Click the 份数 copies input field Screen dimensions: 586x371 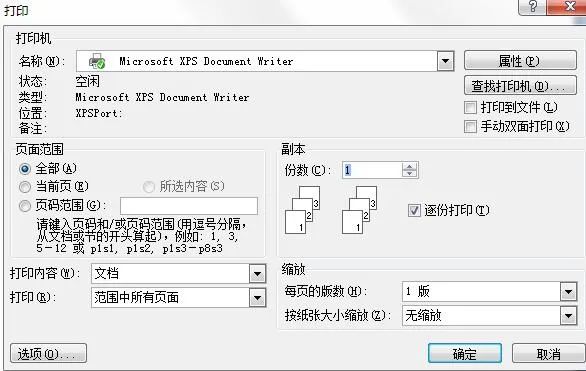[x=372, y=170]
